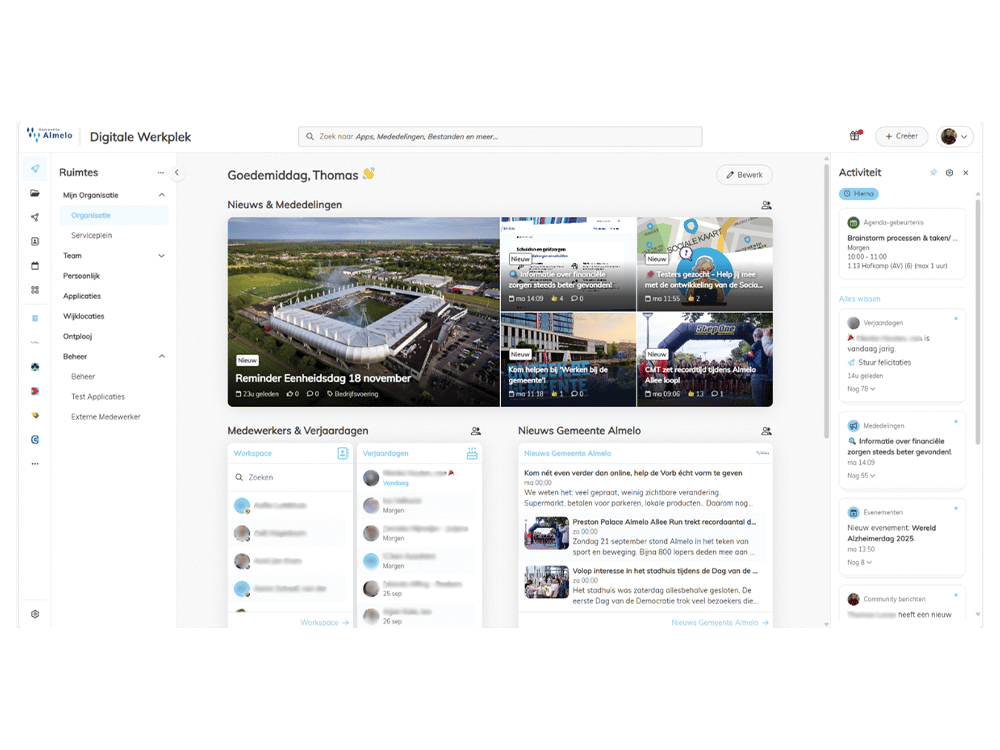Toggle the Hierna filter chip
1000x750 pixels.
[859, 194]
